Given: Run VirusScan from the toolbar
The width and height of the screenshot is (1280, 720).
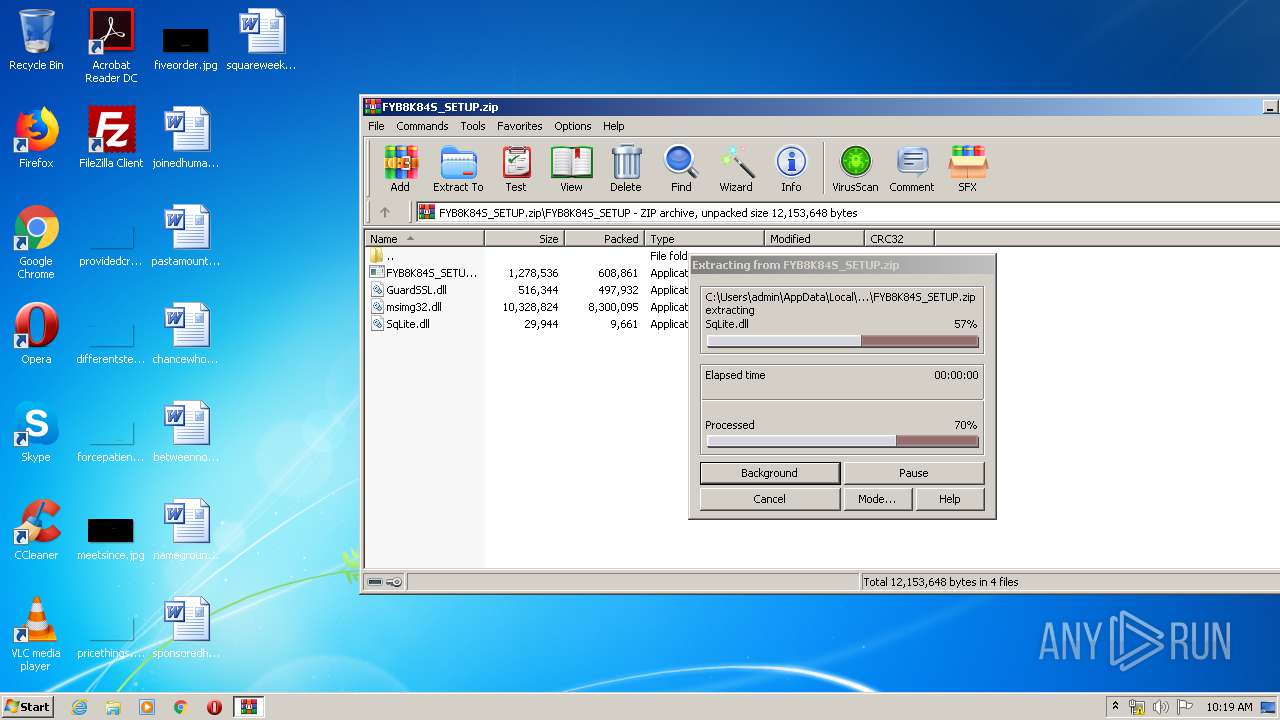Looking at the screenshot, I should click(855, 168).
